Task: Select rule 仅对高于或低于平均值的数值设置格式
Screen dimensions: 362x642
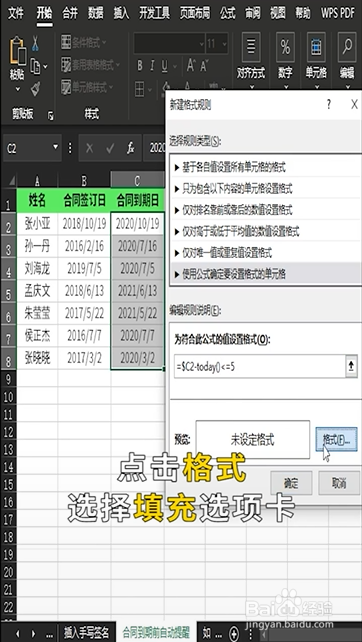Action: click(265, 232)
